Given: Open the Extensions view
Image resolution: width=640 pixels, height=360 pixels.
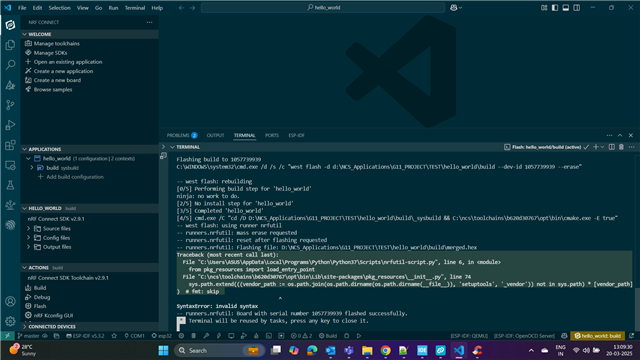Looking at the screenshot, I should pyautogui.click(x=10, y=145).
